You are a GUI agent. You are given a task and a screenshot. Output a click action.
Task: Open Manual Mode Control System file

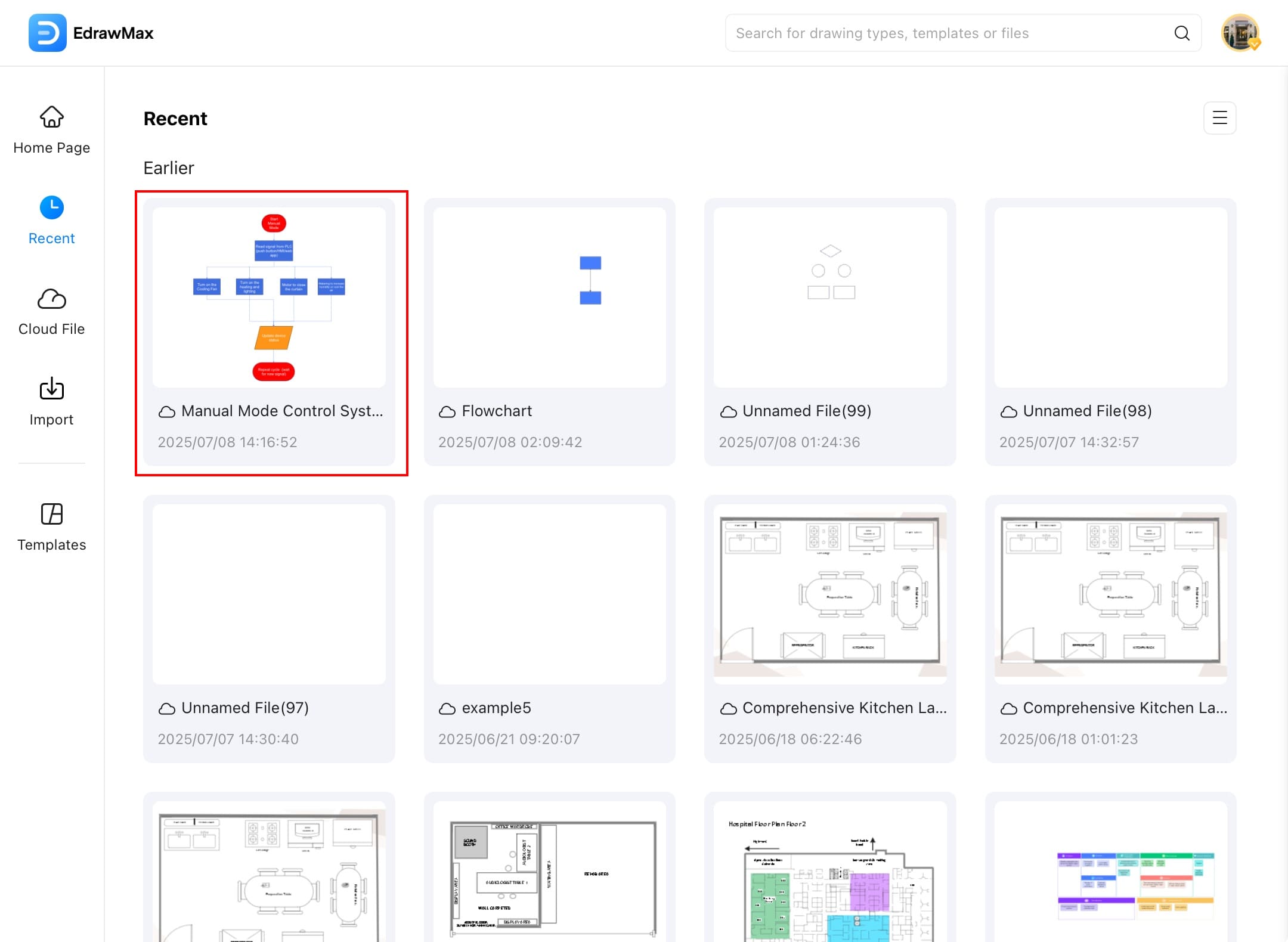pyautogui.click(x=269, y=297)
